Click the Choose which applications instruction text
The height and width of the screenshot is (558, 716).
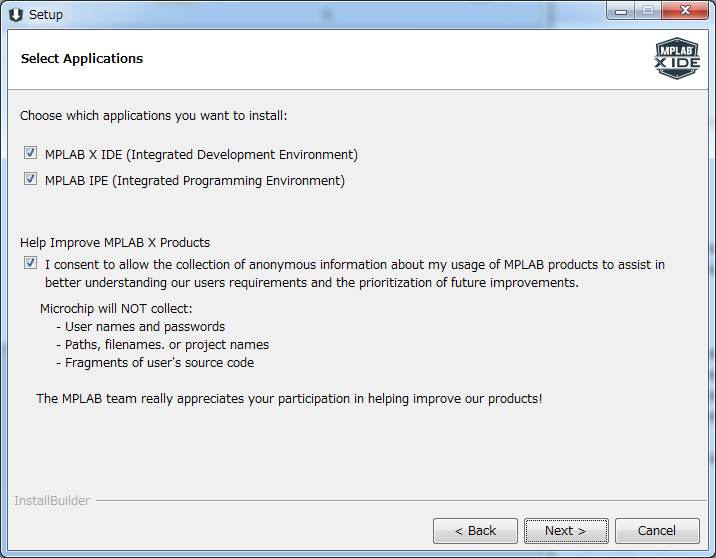coord(154,116)
